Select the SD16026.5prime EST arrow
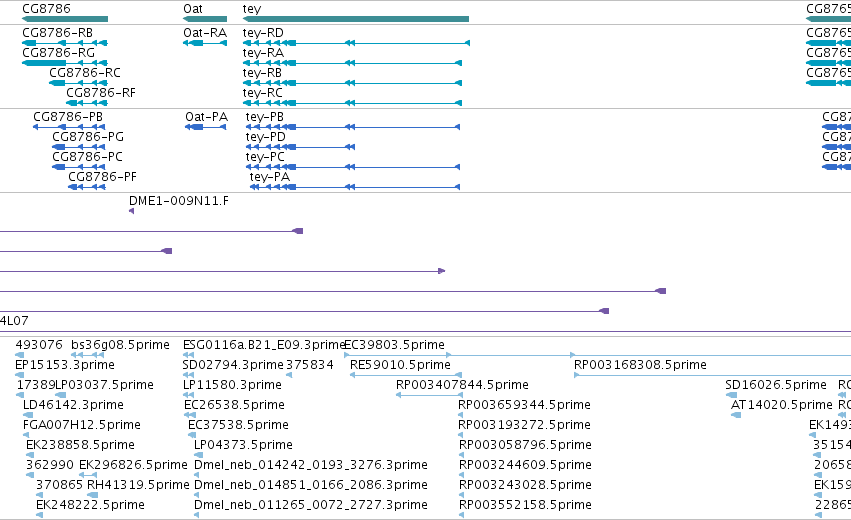This screenshot has height=520, width=851. pos(731,395)
